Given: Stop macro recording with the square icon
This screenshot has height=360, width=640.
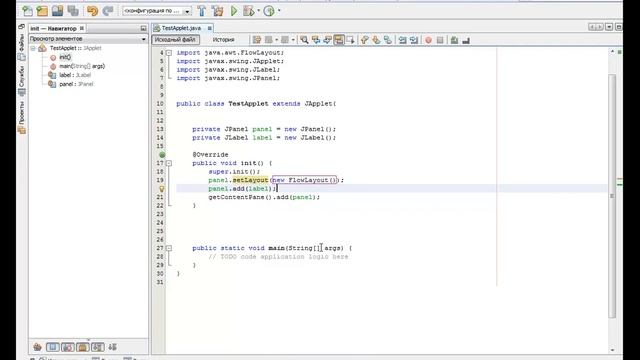Looking at the screenshot, I should click(440, 40).
